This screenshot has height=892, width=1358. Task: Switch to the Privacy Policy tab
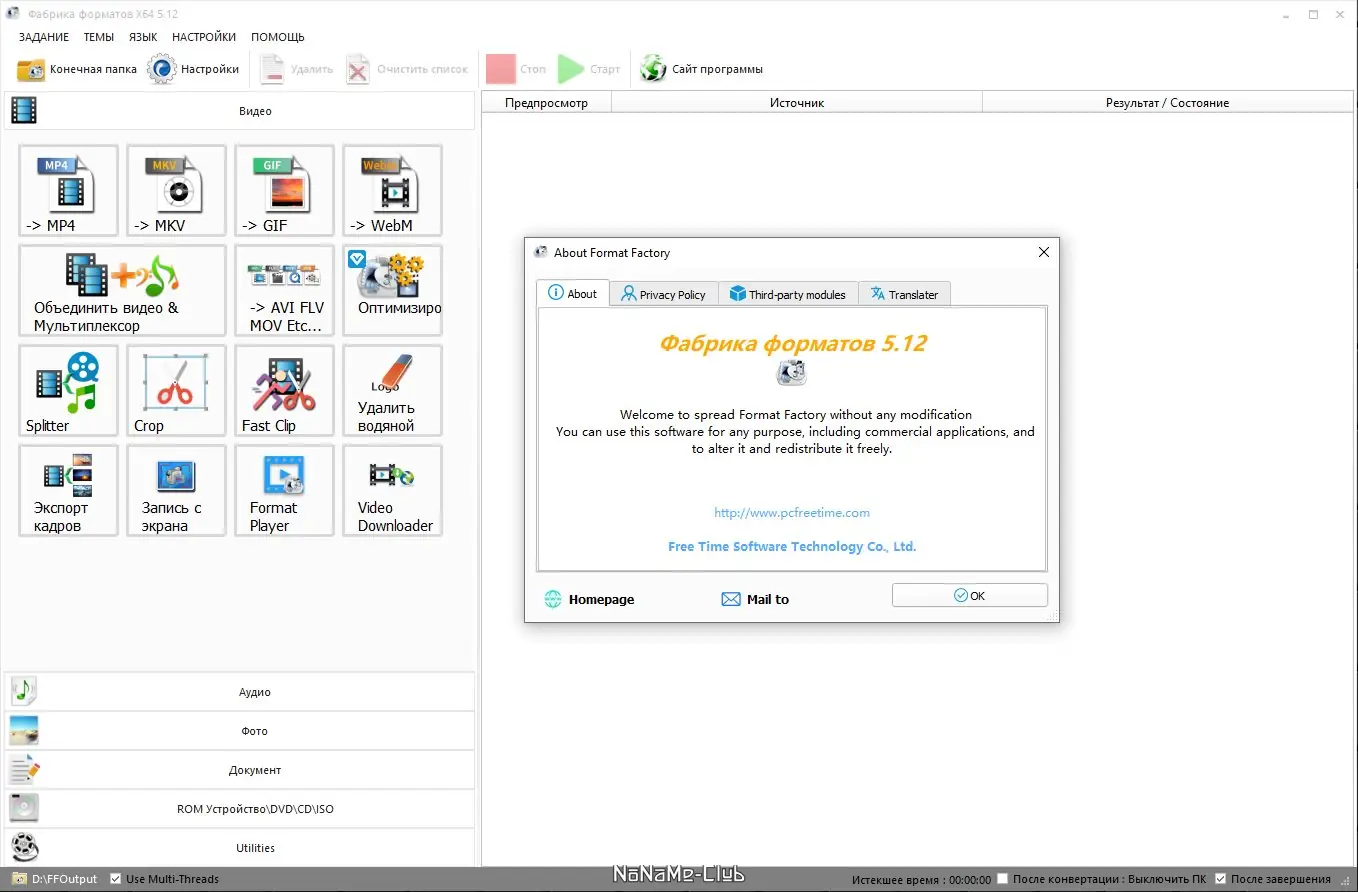pyautogui.click(x=664, y=294)
